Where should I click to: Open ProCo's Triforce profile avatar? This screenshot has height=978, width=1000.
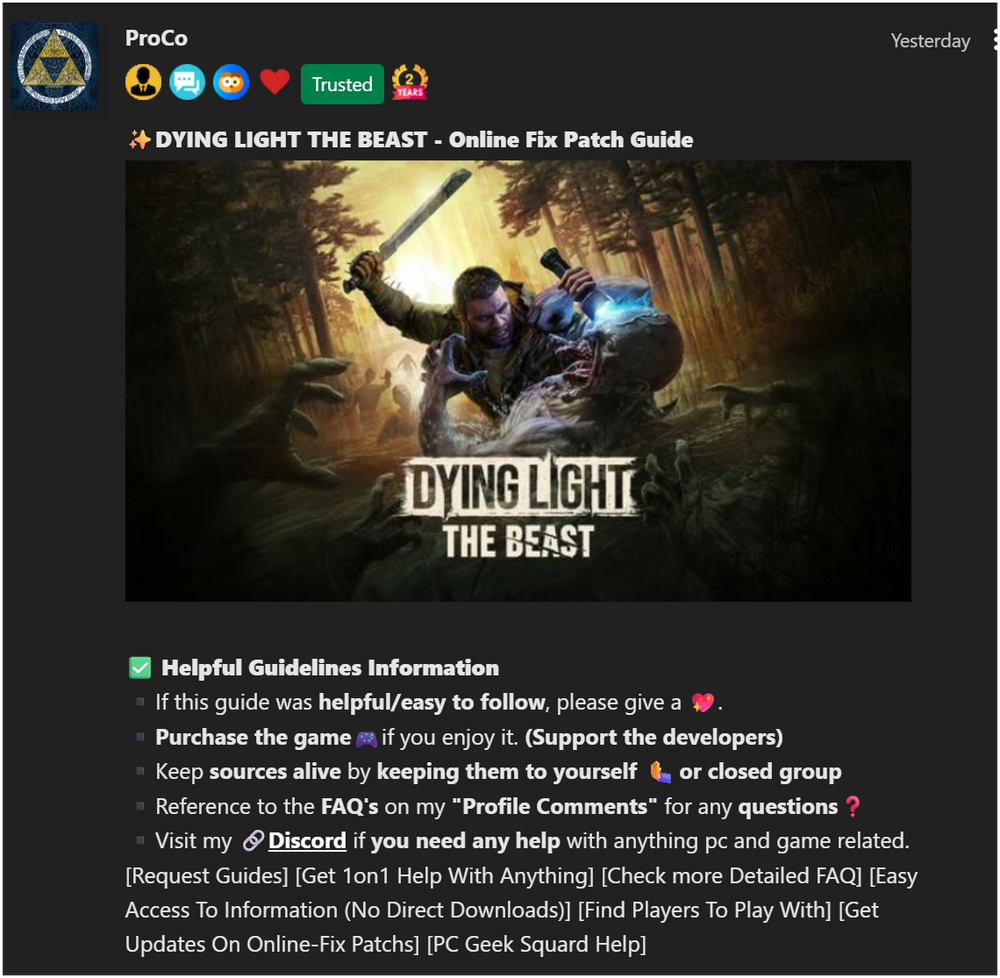tap(54, 66)
